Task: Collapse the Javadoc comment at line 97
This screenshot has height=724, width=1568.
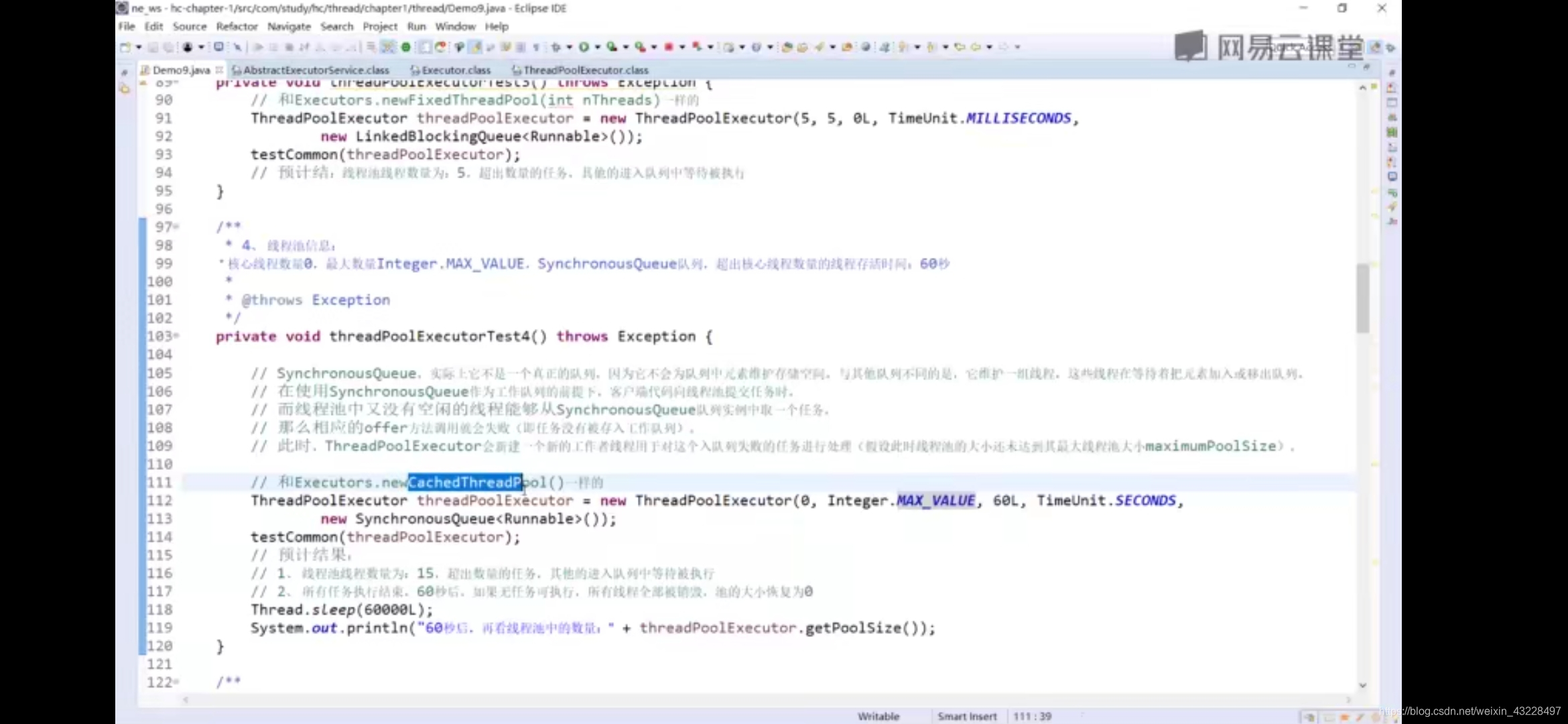Action: tap(176, 227)
